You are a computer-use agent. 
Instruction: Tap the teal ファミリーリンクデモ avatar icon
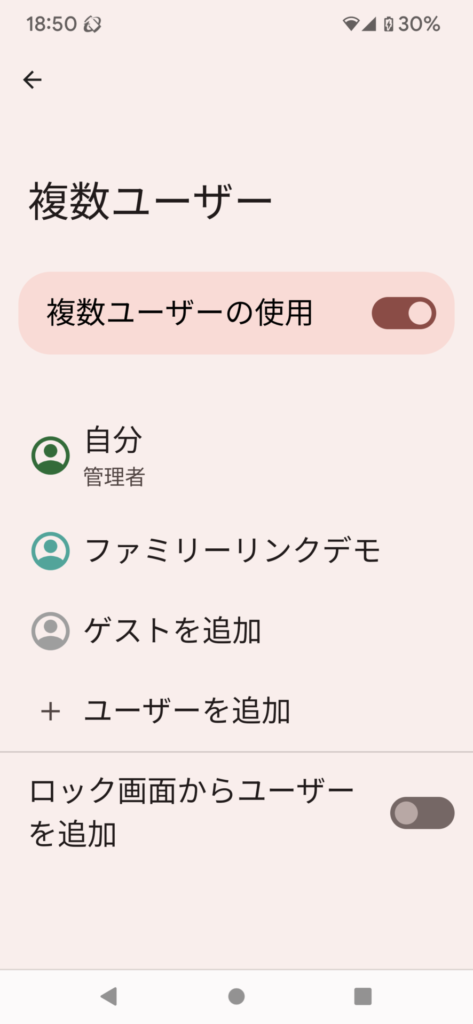tap(50, 551)
